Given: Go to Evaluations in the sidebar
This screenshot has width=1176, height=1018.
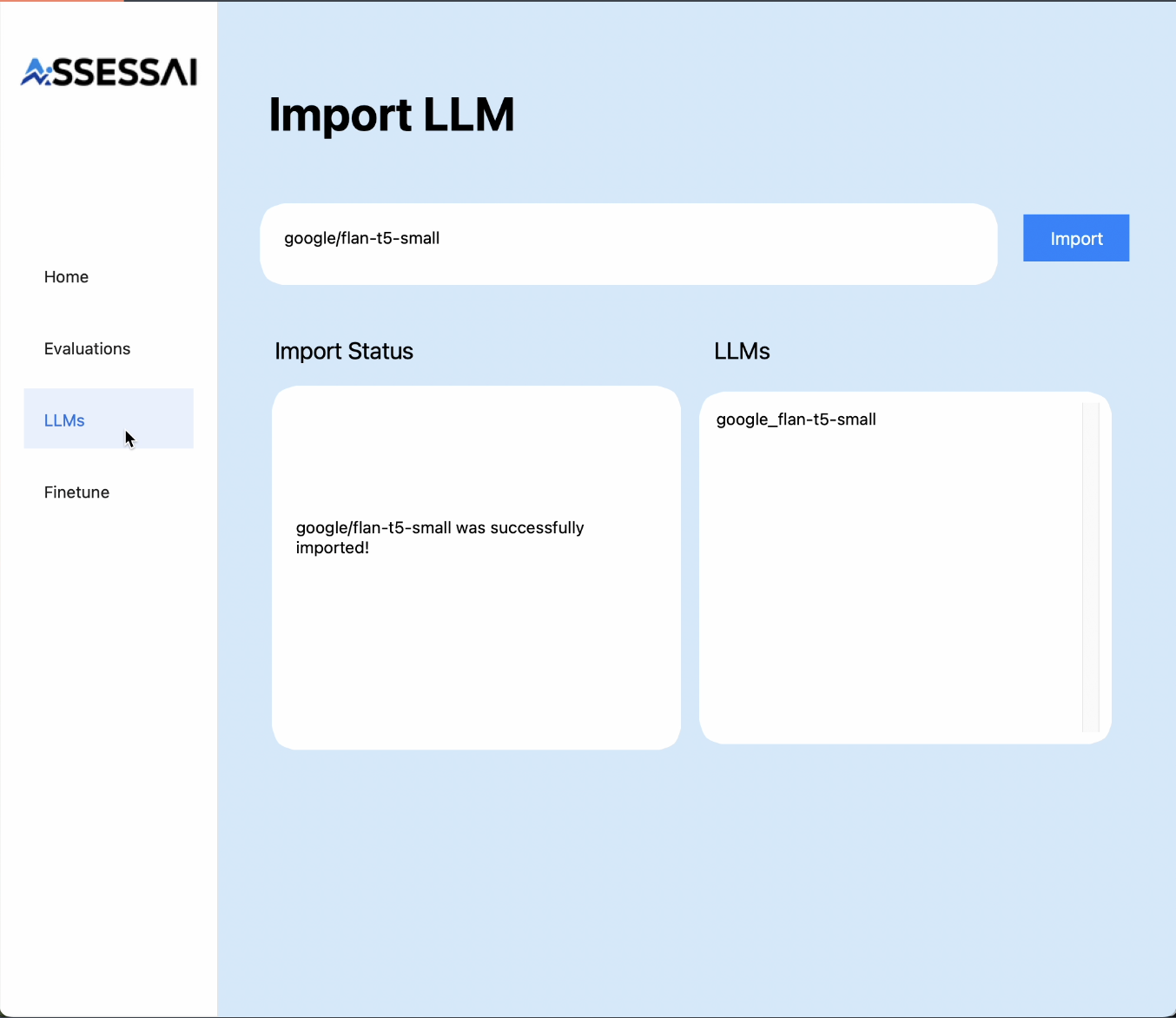Looking at the screenshot, I should [87, 349].
